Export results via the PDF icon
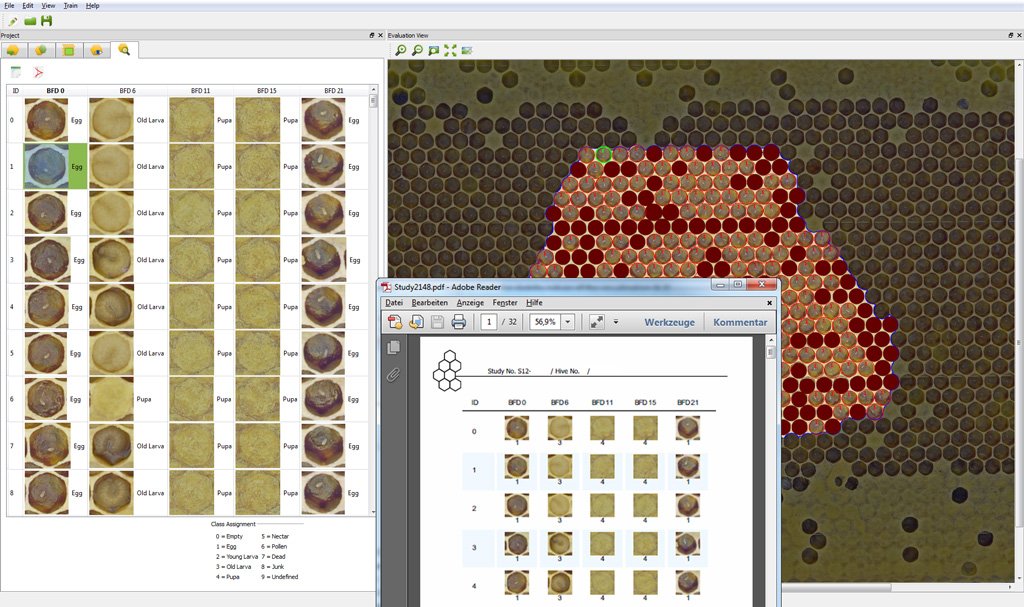Screen dimensions: 1024x607 (x=39, y=72)
